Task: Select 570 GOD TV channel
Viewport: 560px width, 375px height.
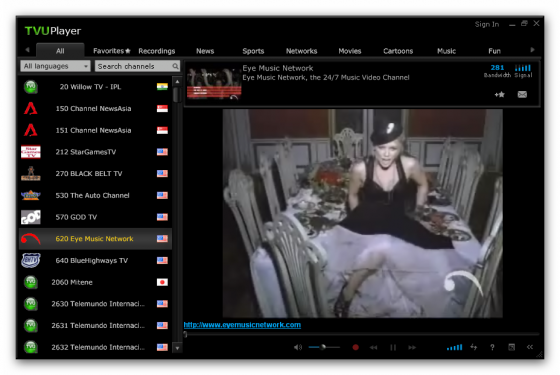Action: point(95,217)
